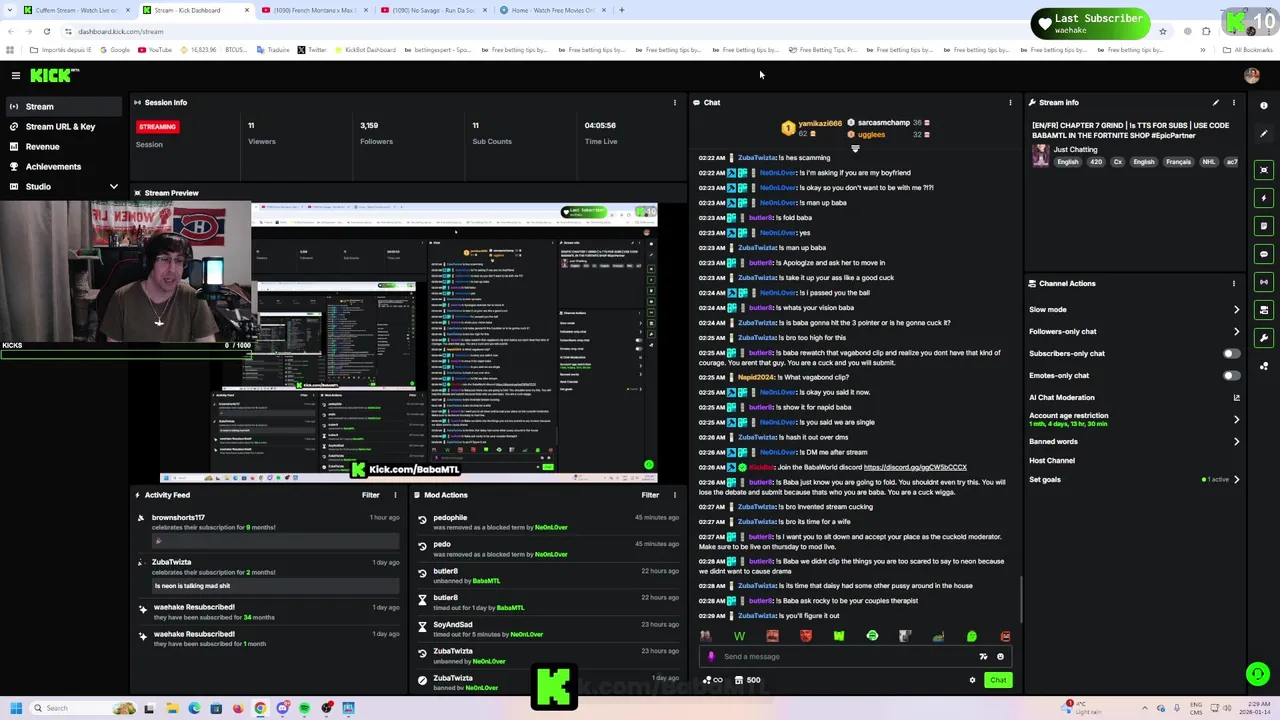Open new browser tab with plus button
This screenshot has width=1280, height=720.
tap(621, 10)
